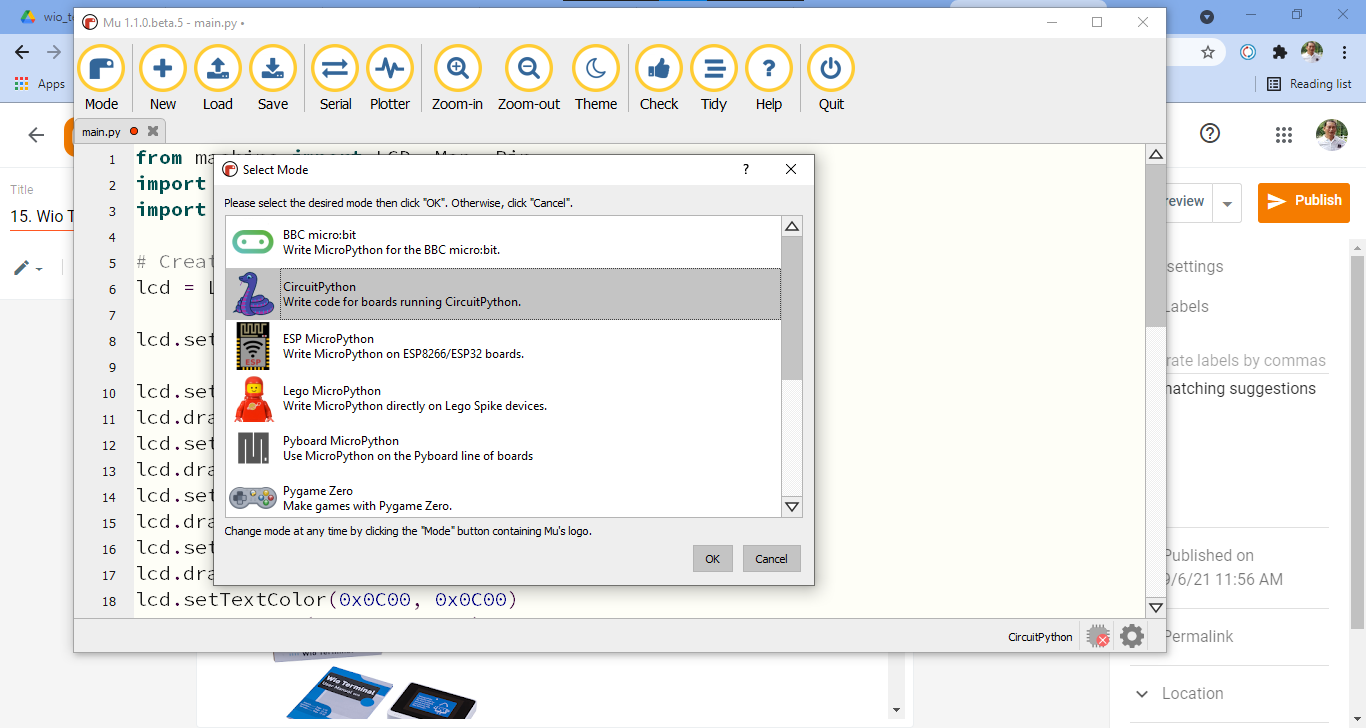Quit the Mu editor

831,79
